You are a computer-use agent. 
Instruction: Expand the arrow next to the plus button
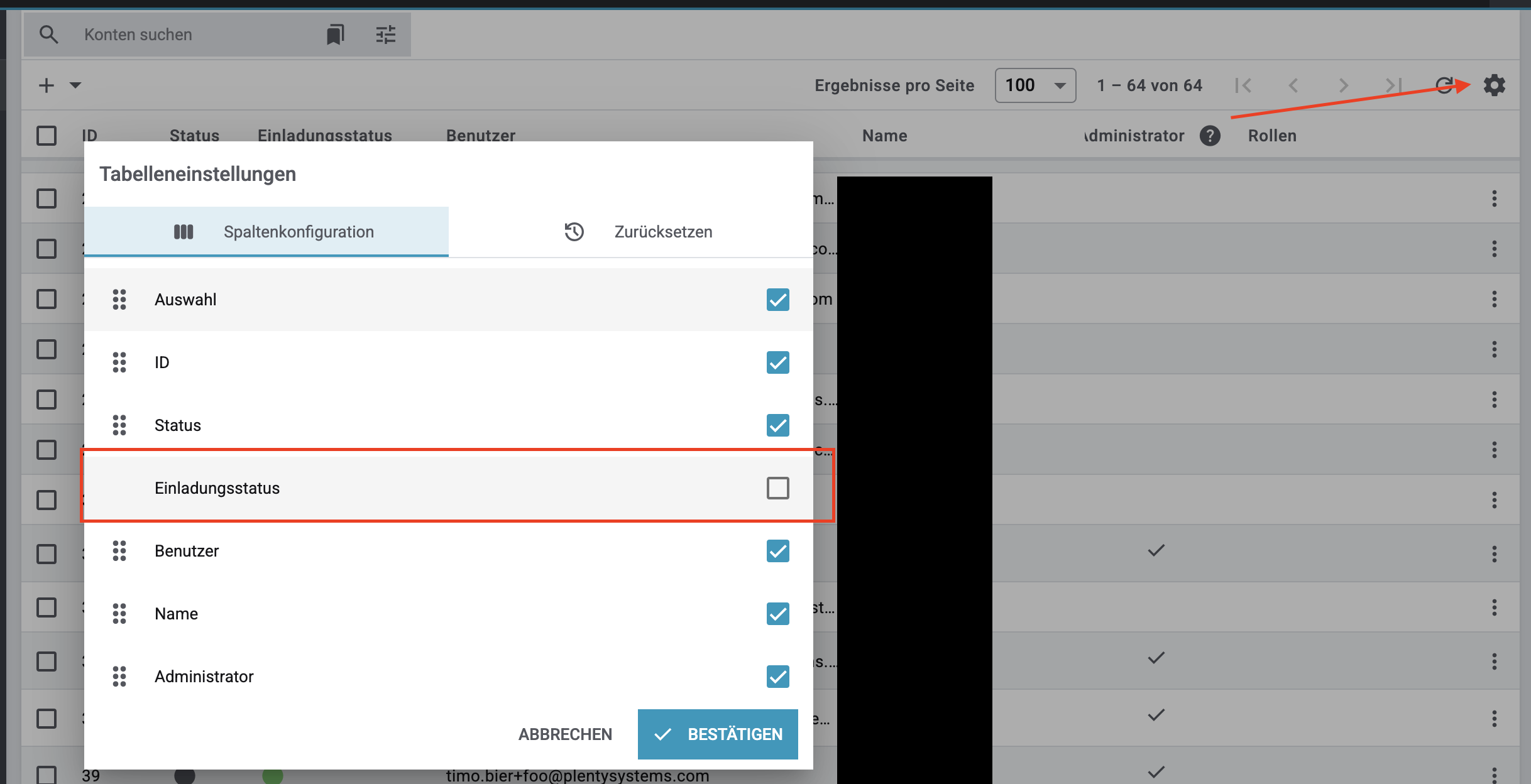click(x=75, y=85)
